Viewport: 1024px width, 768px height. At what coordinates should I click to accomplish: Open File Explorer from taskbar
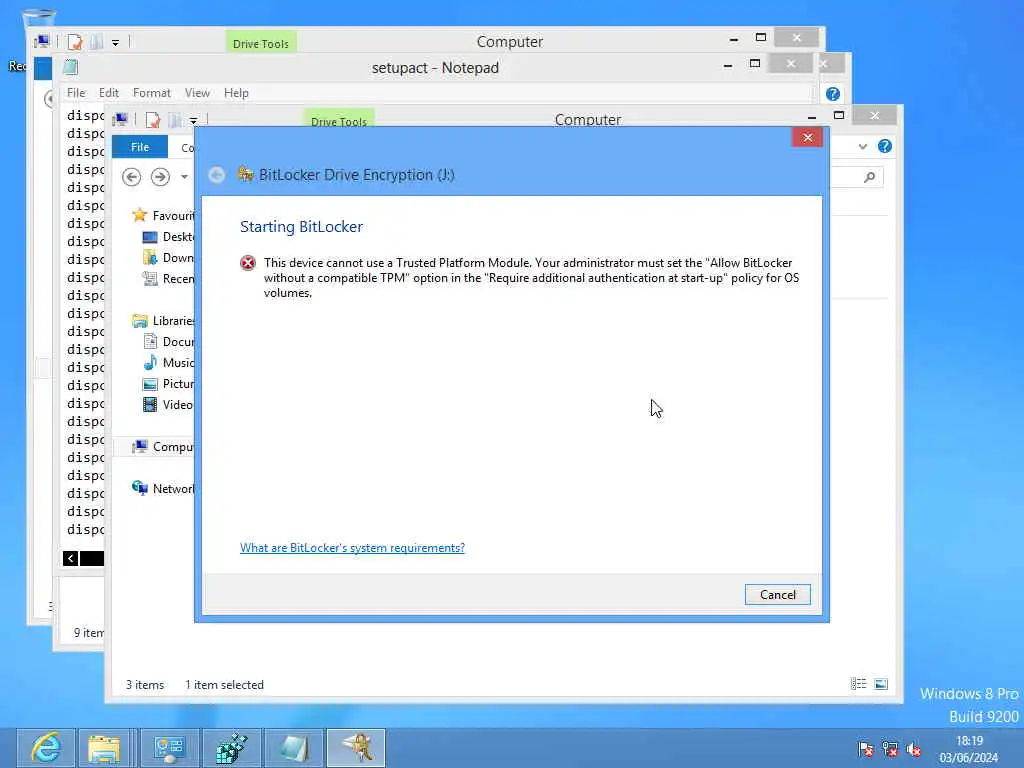(104, 748)
